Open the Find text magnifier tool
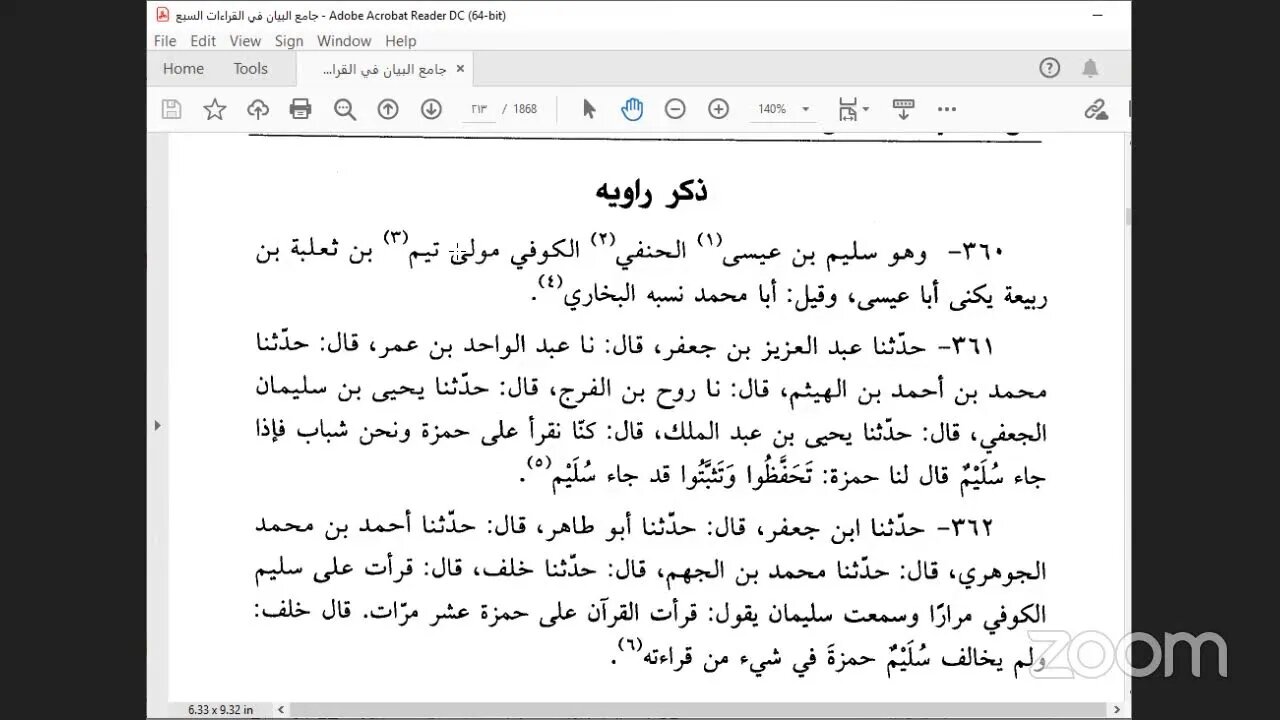This screenshot has width=1280, height=720. tap(345, 109)
